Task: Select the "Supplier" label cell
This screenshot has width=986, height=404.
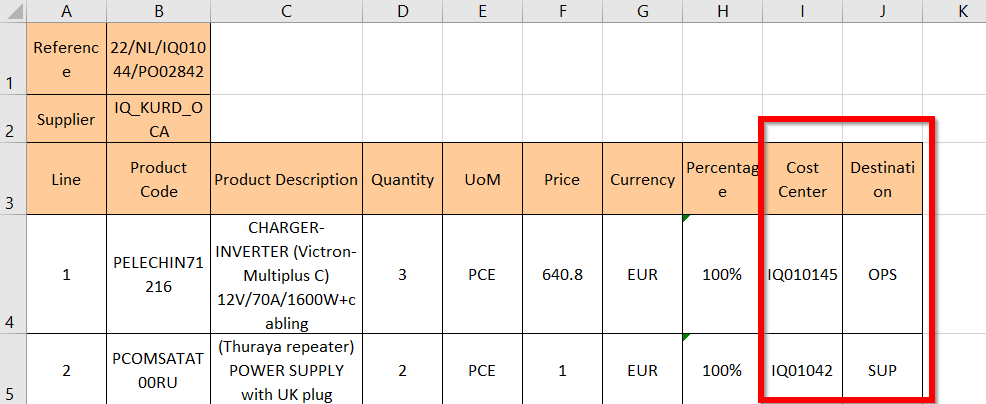Action: [x=66, y=119]
